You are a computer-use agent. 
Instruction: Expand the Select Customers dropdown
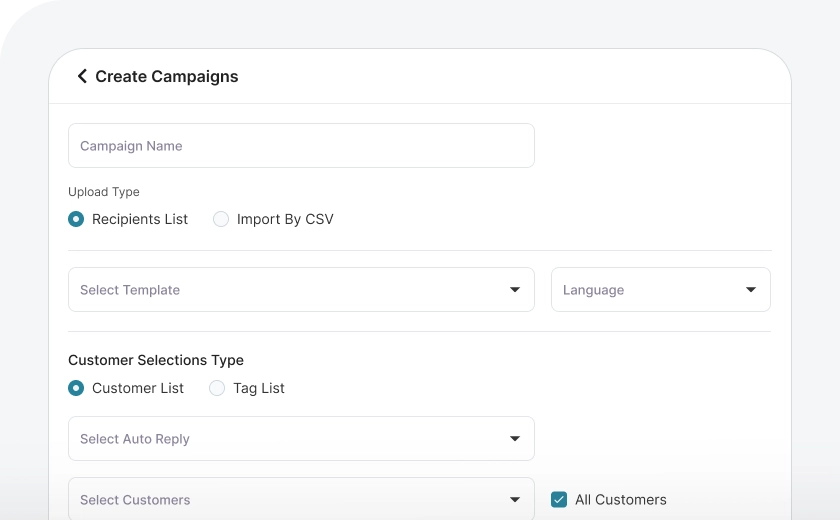[x=290, y=500]
